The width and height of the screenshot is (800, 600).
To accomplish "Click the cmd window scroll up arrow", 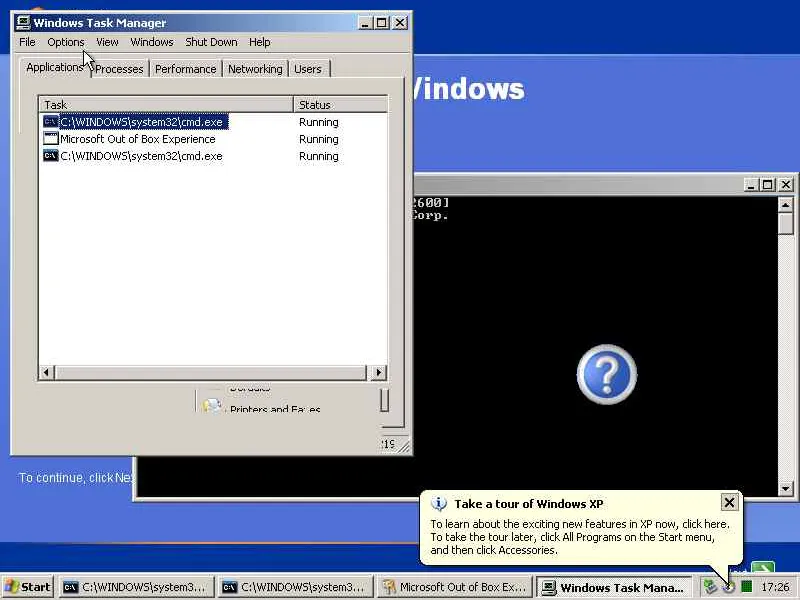I will [785, 206].
